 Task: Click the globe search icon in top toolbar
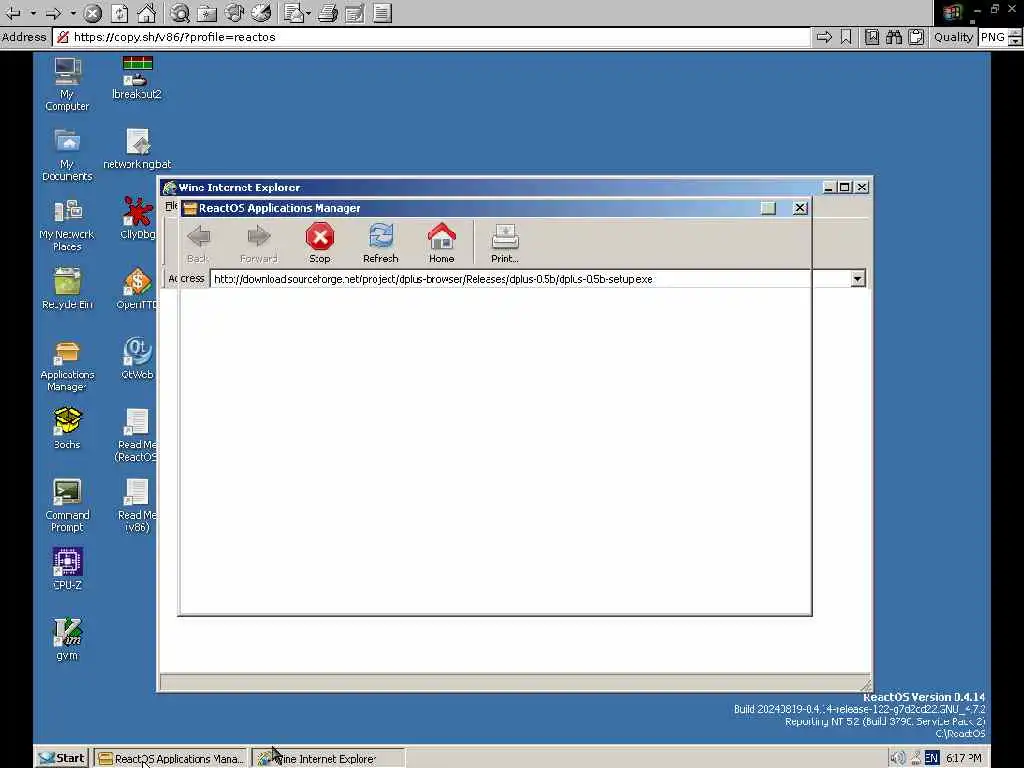tap(180, 12)
